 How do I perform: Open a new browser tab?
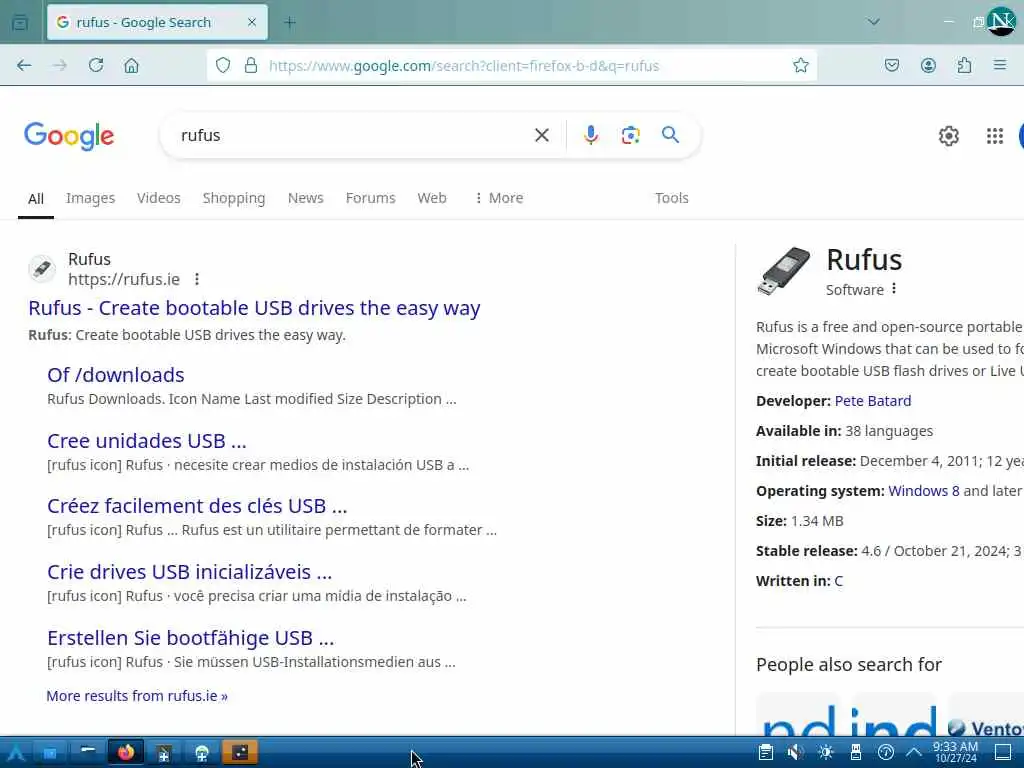[x=290, y=22]
